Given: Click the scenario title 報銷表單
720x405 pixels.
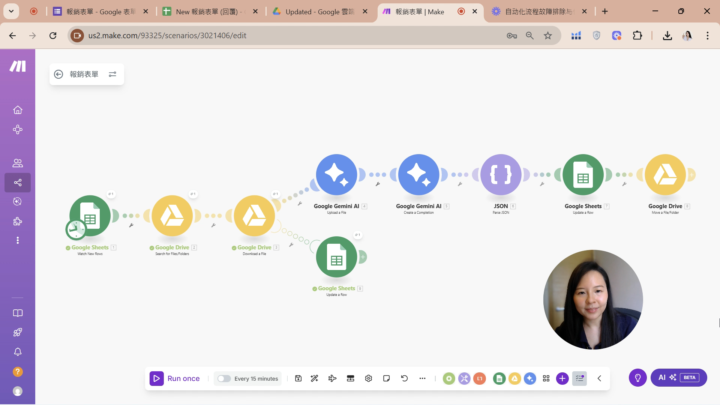Looking at the screenshot, I should tap(84, 74).
